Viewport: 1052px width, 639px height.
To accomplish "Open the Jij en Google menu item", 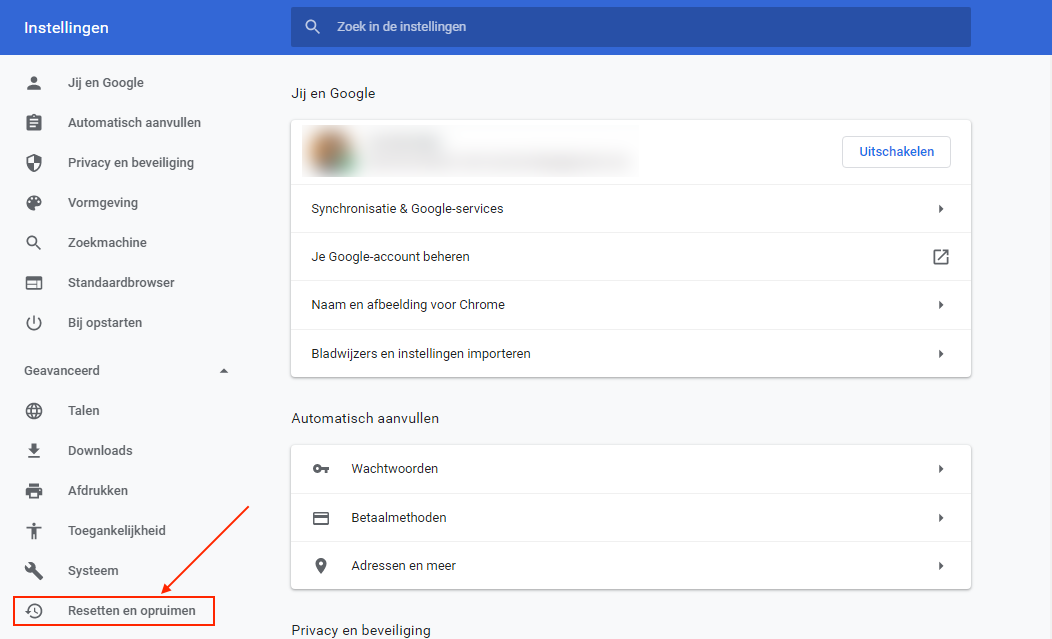I will coord(105,83).
